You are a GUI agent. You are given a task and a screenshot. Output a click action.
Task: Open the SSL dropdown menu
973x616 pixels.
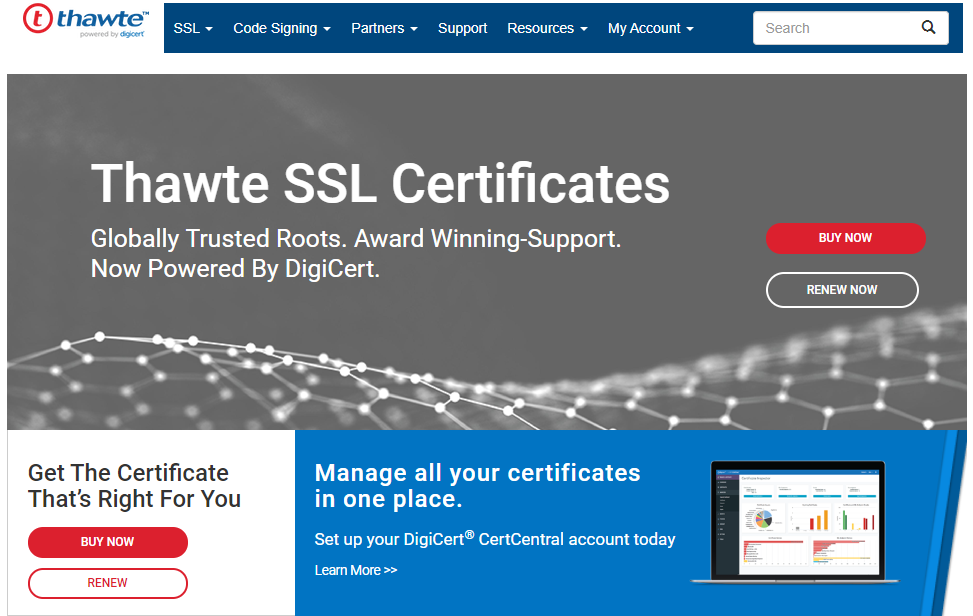pos(193,28)
